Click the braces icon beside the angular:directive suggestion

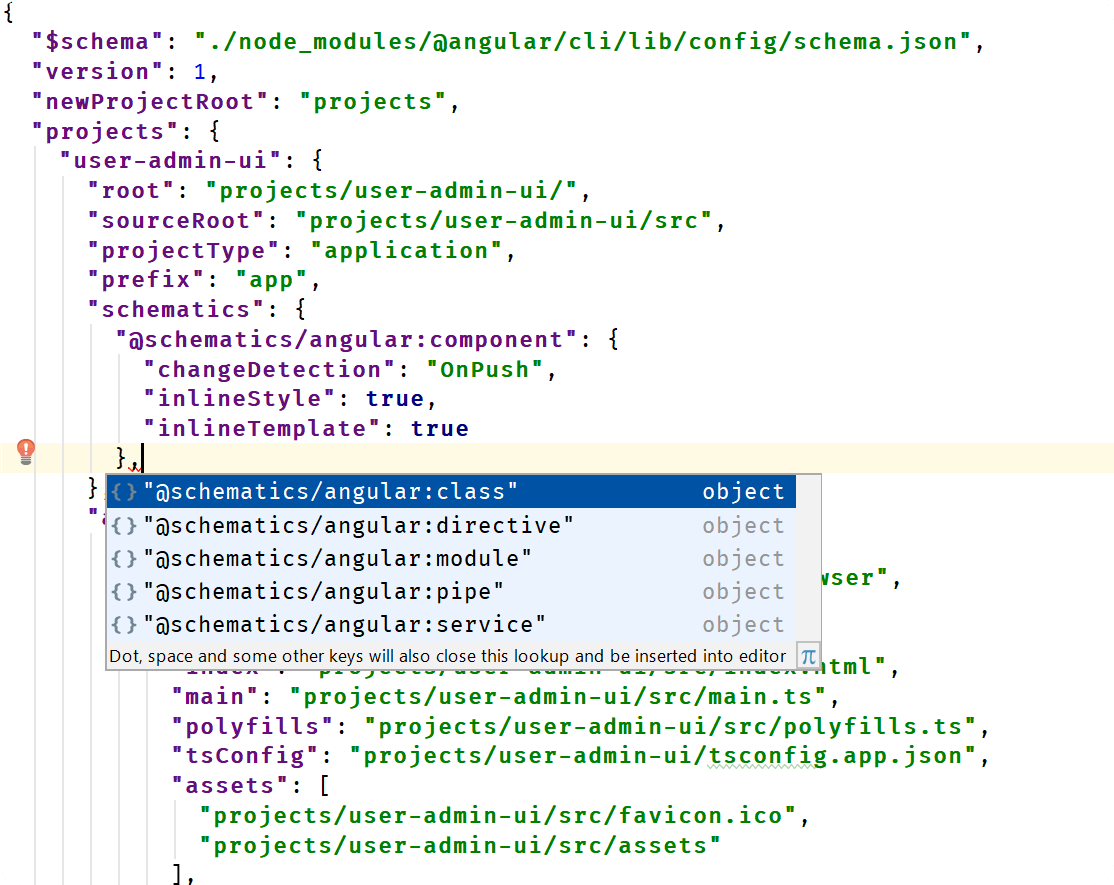tap(124, 525)
